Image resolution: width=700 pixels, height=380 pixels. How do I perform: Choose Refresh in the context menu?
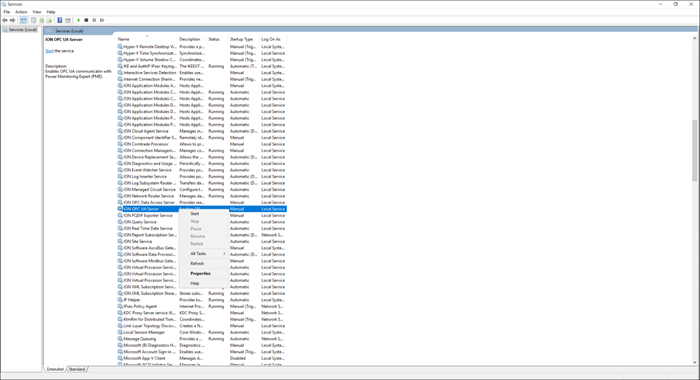(x=204, y=263)
